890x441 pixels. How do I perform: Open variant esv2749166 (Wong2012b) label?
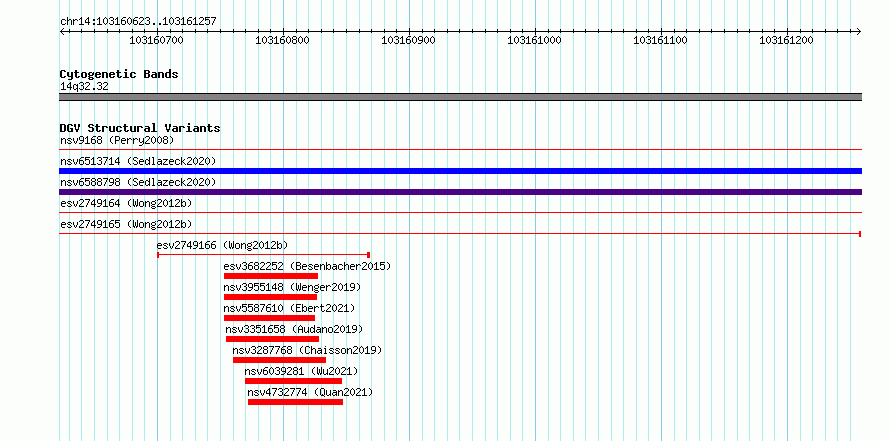click(x=222, y=245)
